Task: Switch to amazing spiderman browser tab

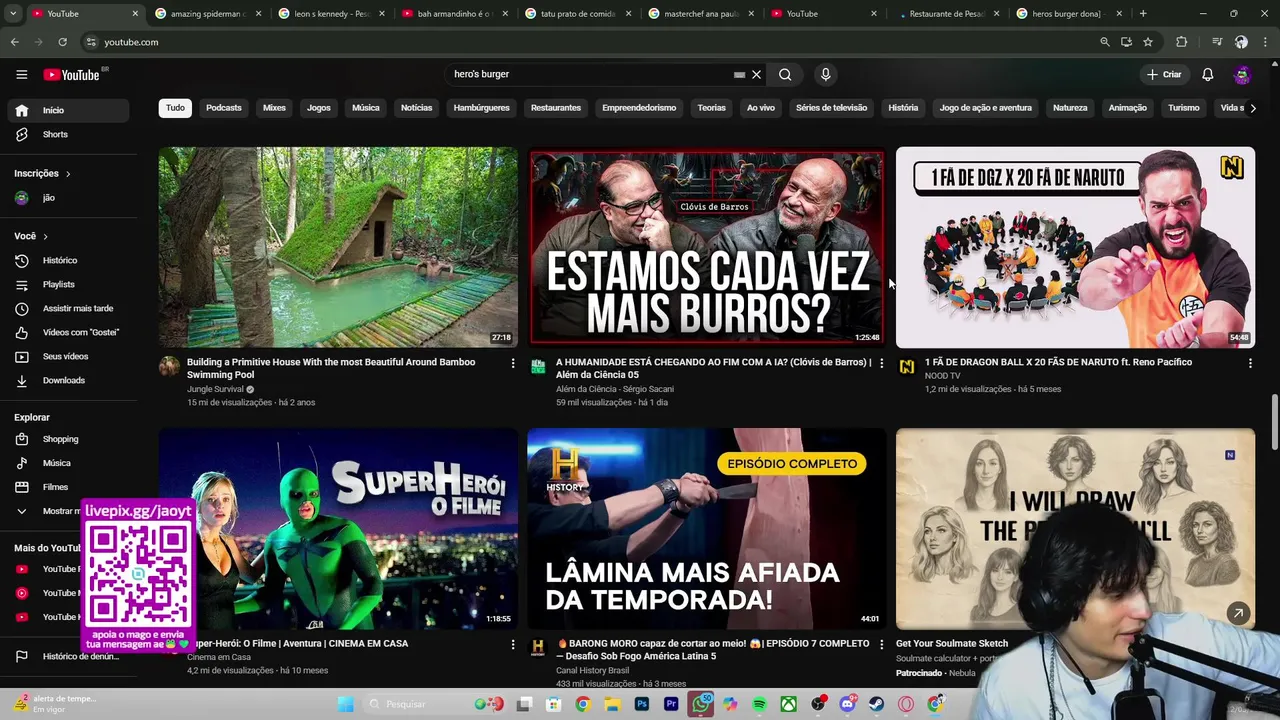Action: pyautogui.click(x=208, y=14)
